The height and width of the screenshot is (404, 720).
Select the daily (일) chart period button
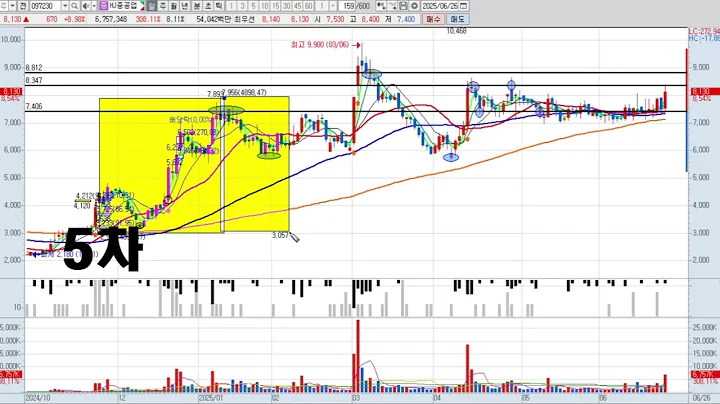(152, 6)
